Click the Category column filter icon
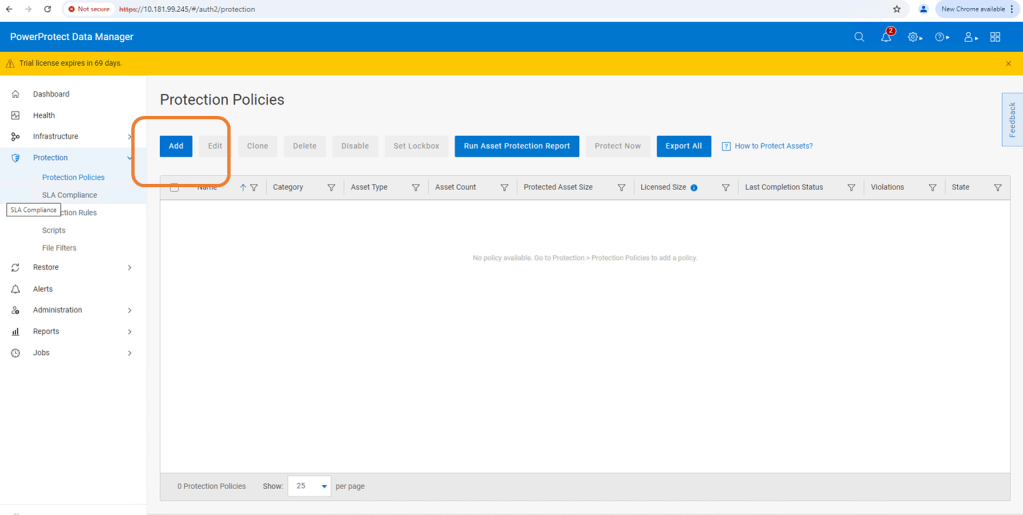This screenshot has height=515, width=1023. click(331, 188)
